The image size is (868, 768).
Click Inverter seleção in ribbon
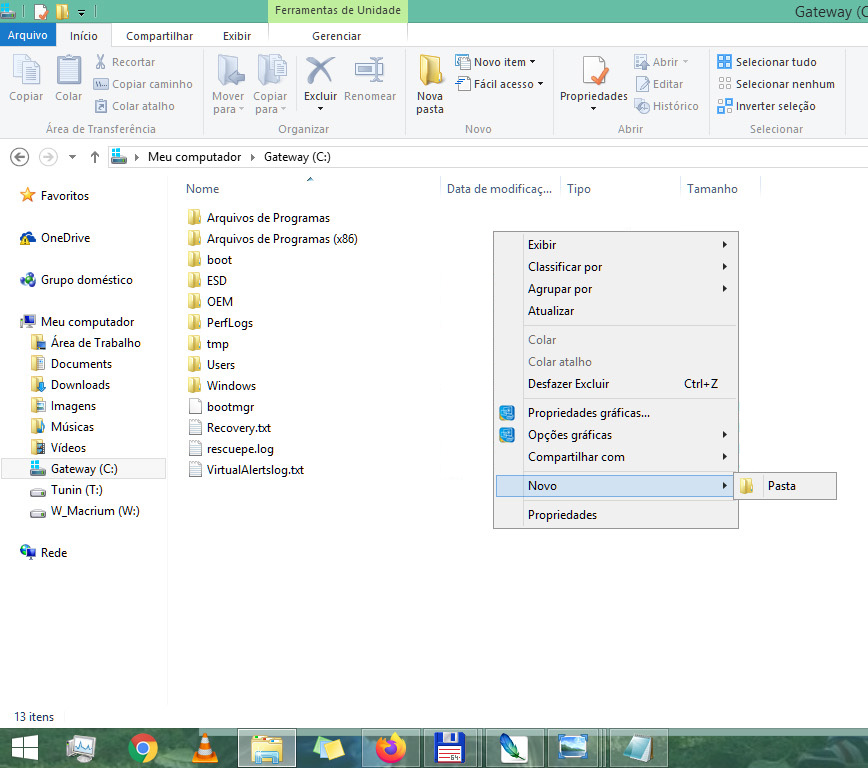[767, 106]
